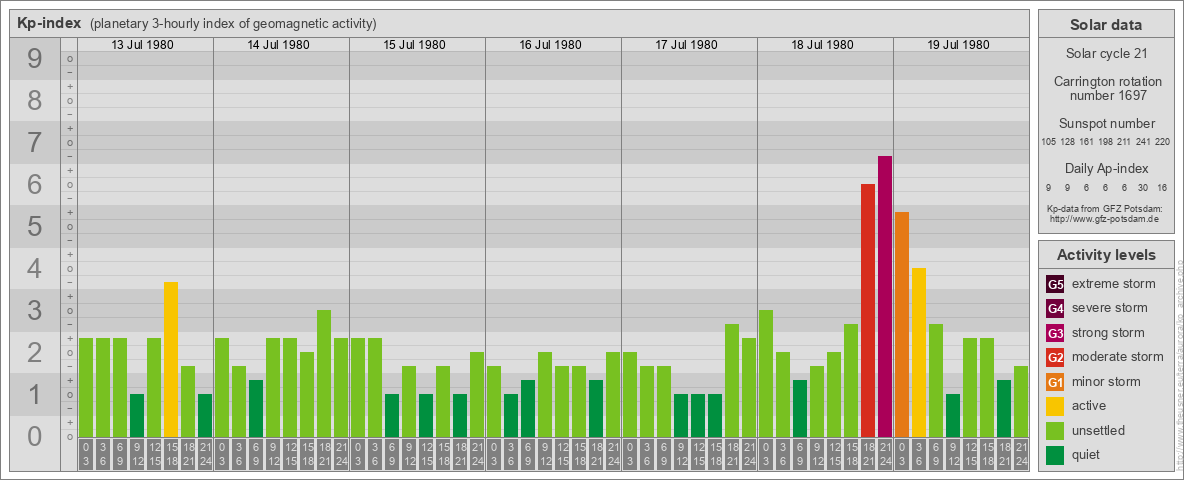Click daily Ap-index value 30
Viewport: 1184px width, 480px height.
[1143, 187]
